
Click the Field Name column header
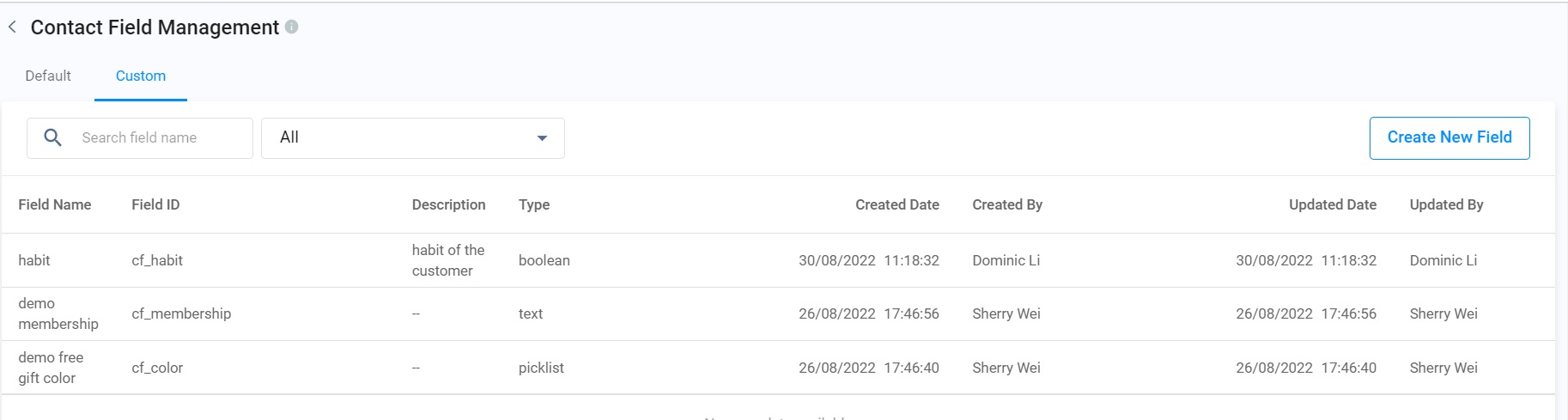(x=55, y=204)
